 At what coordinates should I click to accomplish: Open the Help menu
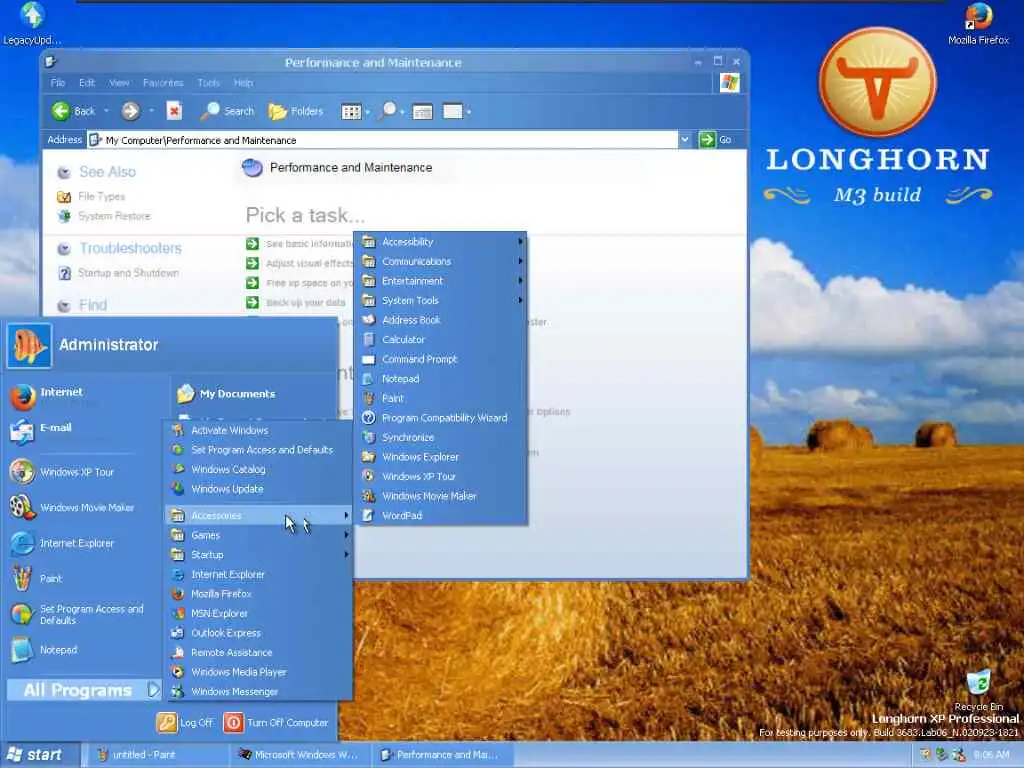[243, 83]
